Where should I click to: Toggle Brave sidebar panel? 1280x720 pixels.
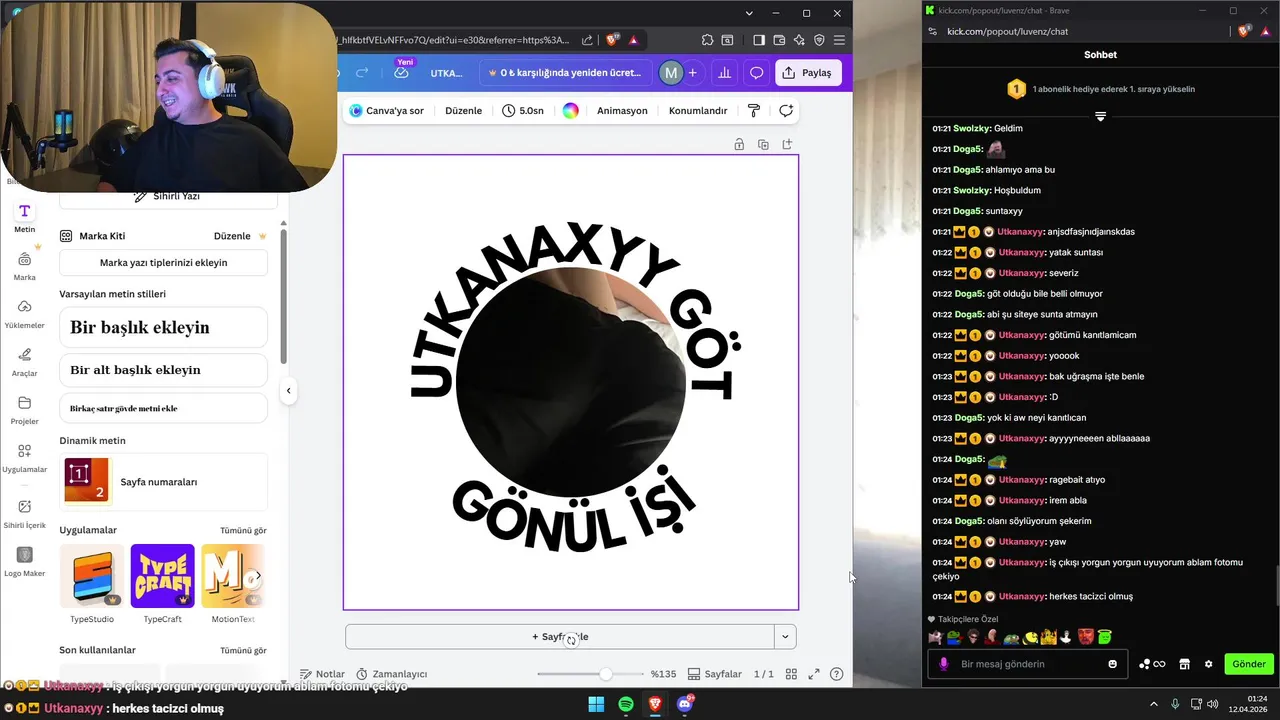click(x=759, y=40)
